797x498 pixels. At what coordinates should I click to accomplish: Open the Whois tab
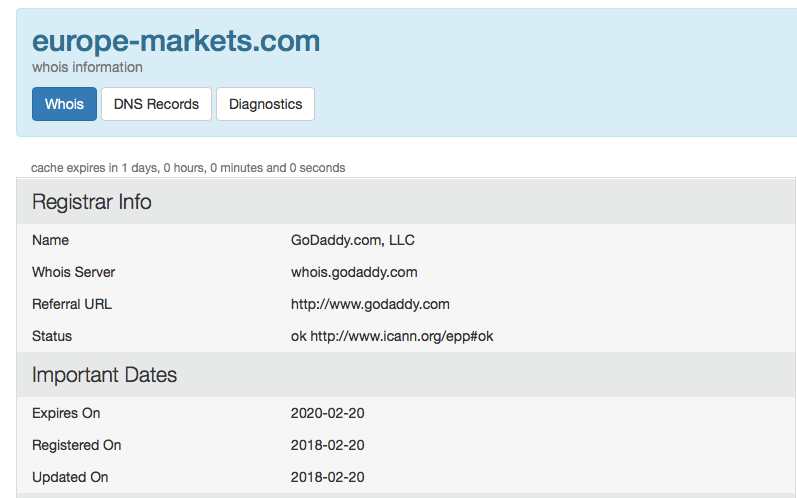pos(64,104)
